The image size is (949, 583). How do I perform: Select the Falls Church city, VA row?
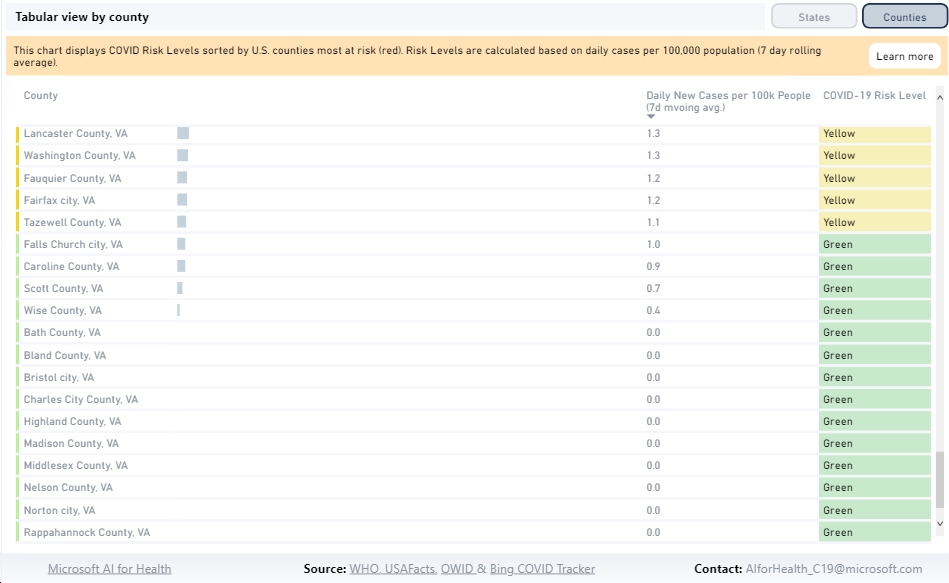pyautogui.click(x=473, y=244)
